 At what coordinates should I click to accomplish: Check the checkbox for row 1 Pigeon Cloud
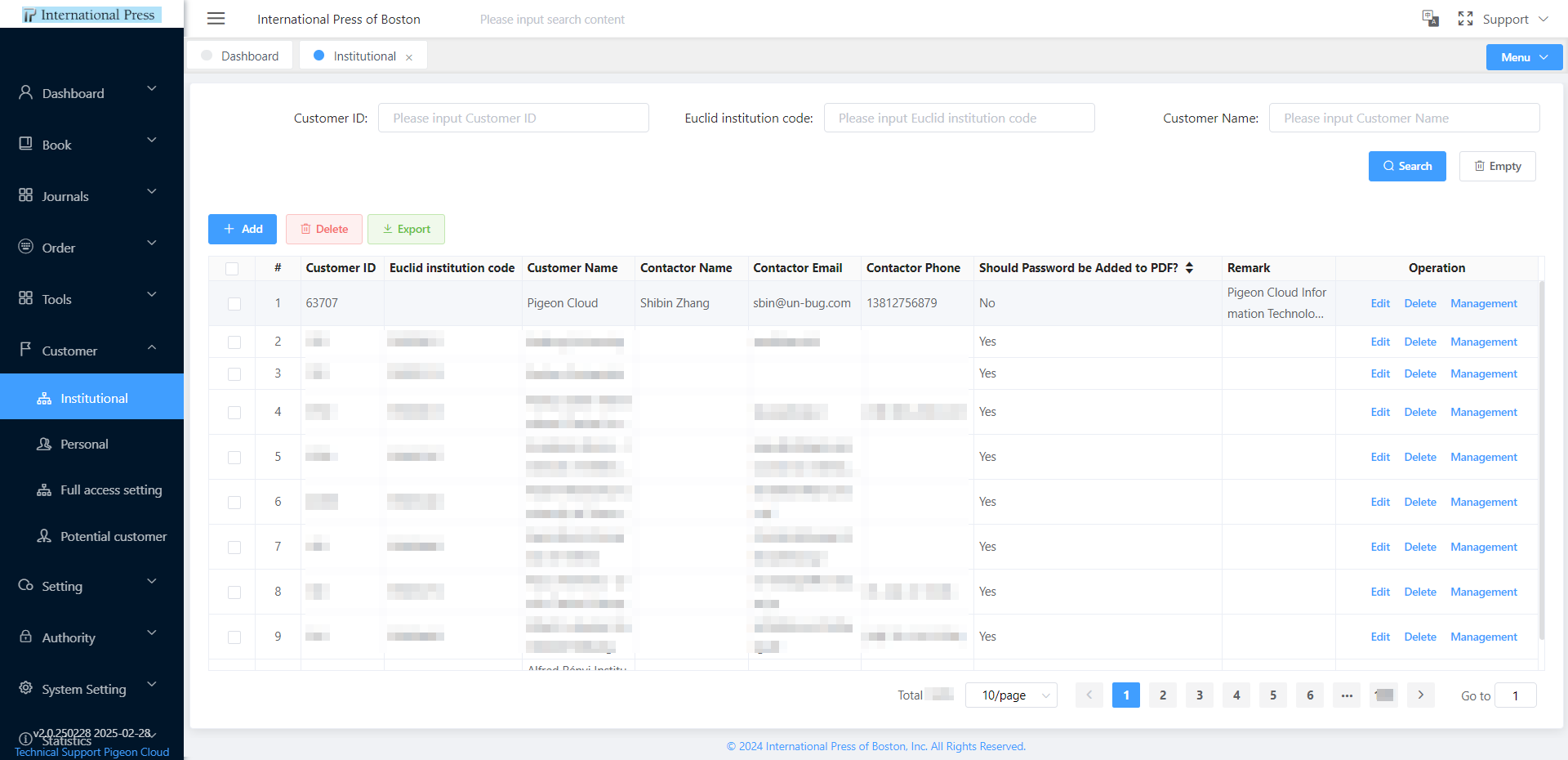234,304
